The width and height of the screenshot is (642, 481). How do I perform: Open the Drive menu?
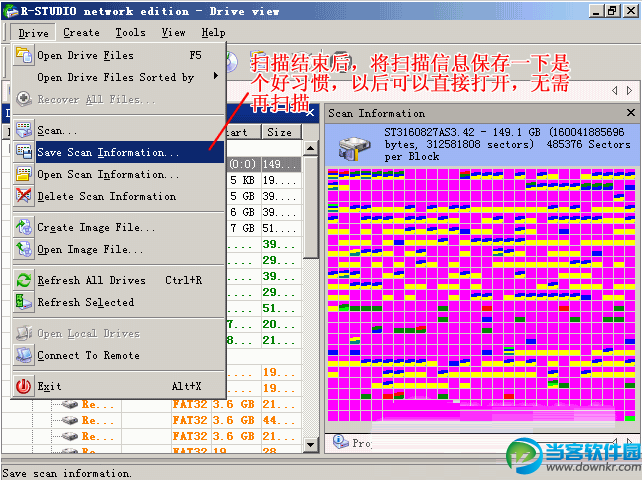[x=33, y=33]
